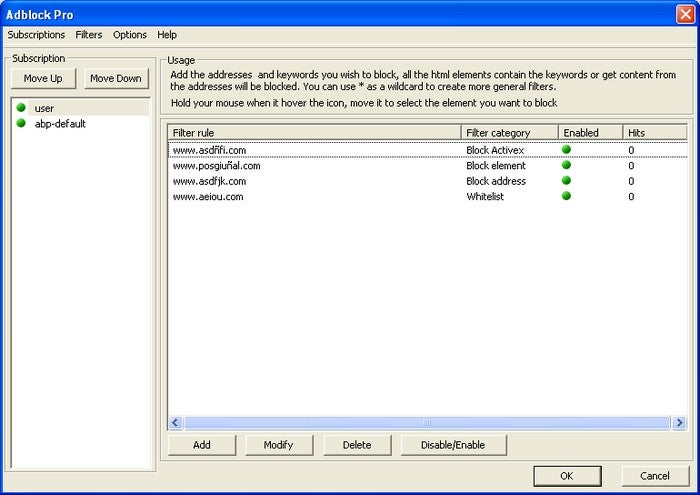Click the right scroll arrow
This screenshot has width=700, height=495.
tap(679, 422)
